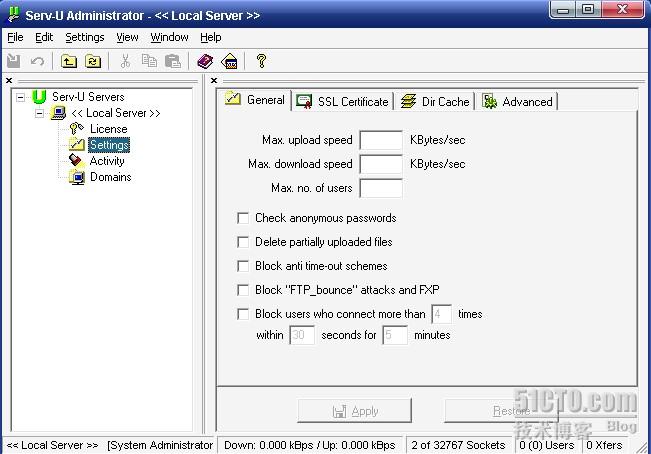Click the green Serv-U Servers icon
This screenshot has height=454, width=651.
pos(39,97)
